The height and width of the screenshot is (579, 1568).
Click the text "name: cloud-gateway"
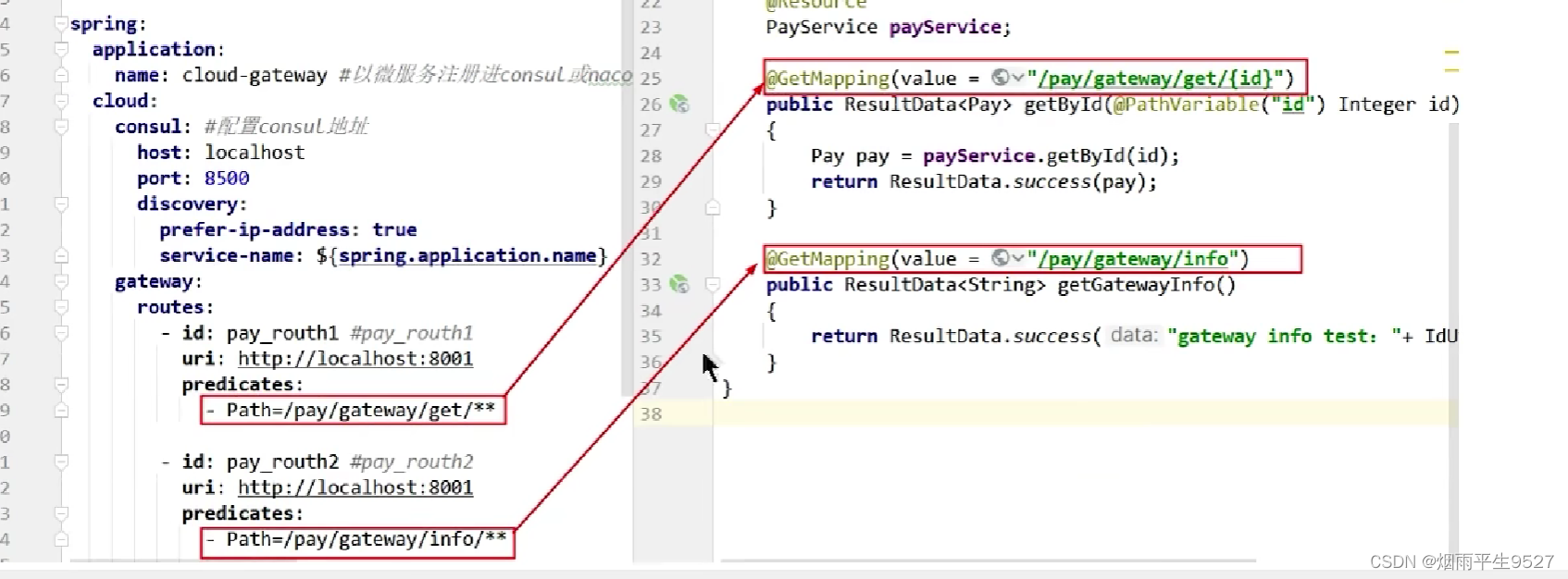tap(220, 75)
